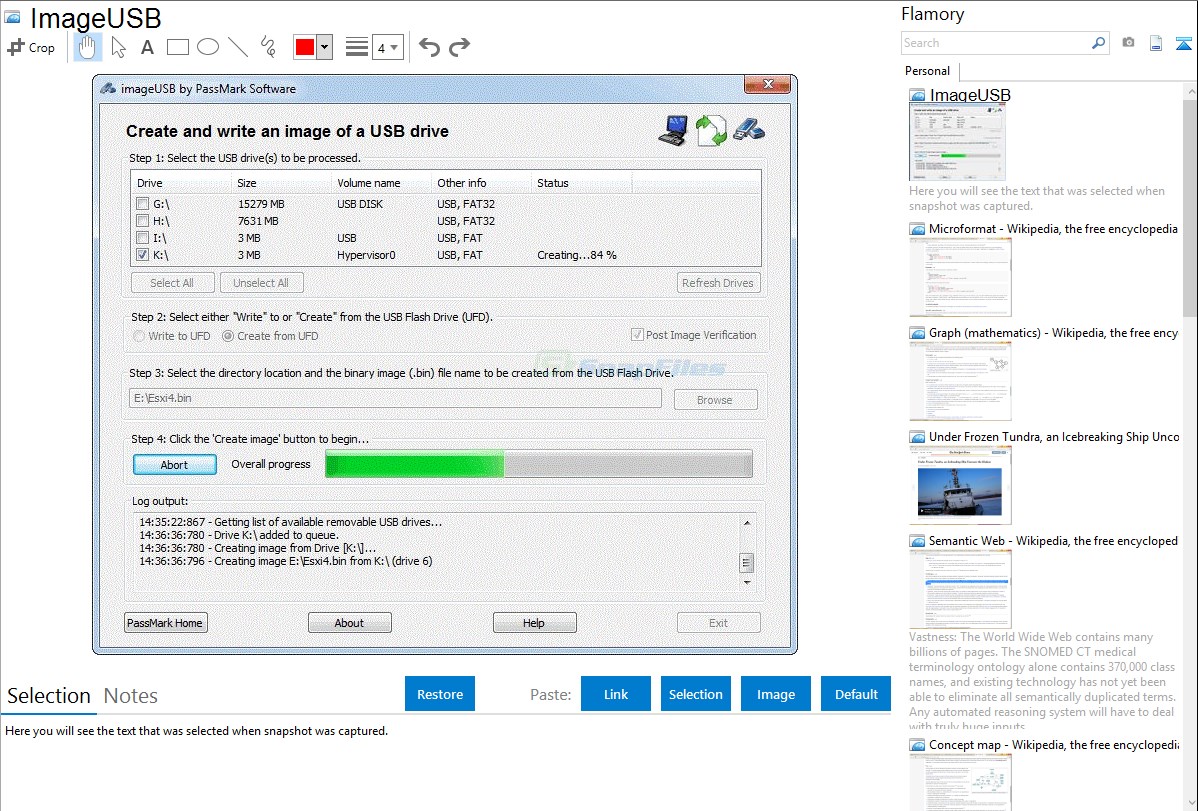Image resolution: width=1198 pixels, height=811 pixels.
Task: Choose the arrow pointer tool
Action: coord(118,47)
